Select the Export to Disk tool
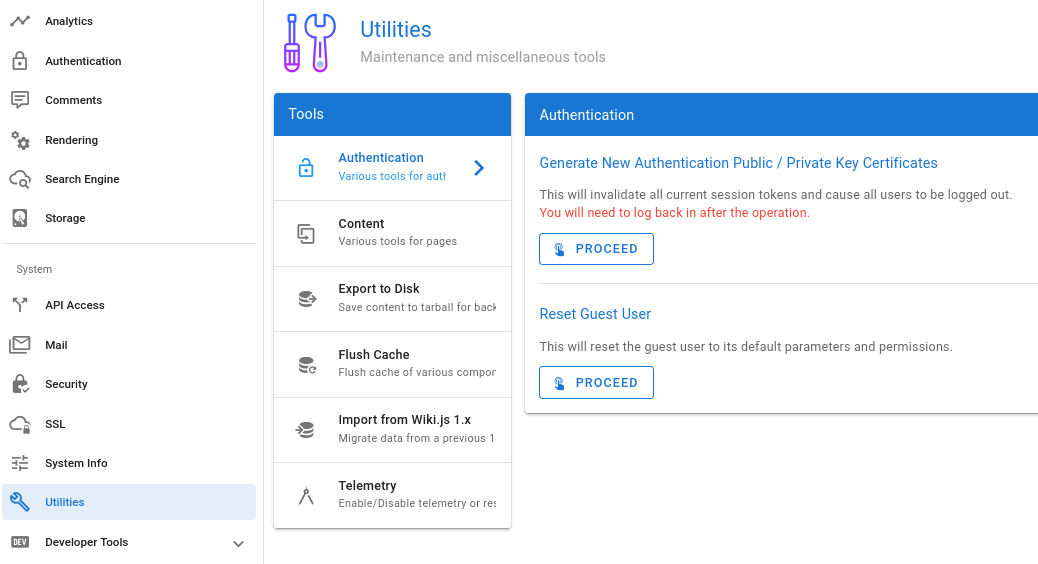Screen dimensions: 1038x564 (392, 298)
